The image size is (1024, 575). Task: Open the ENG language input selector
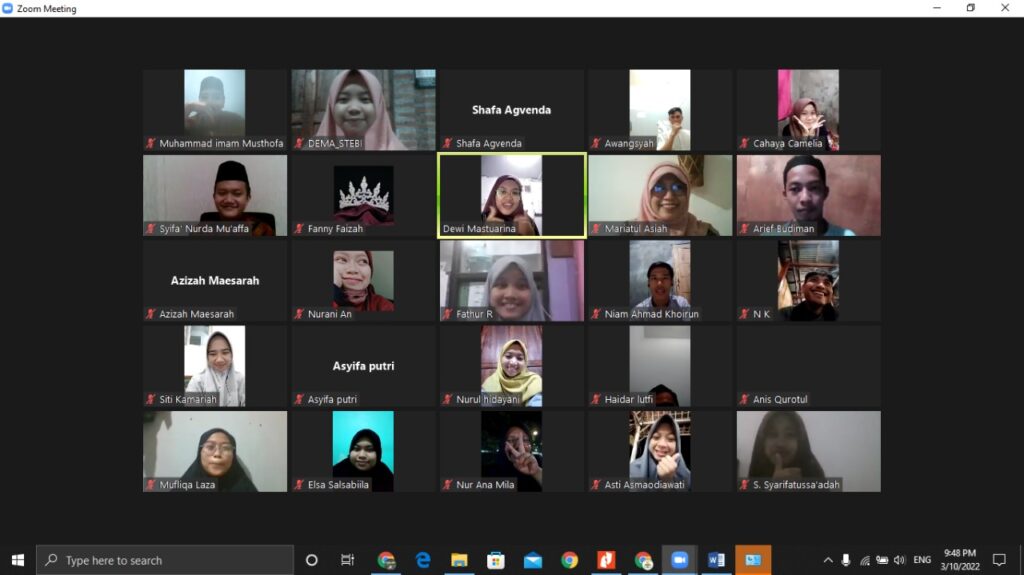pyautogui.click(x=922, y=560)
